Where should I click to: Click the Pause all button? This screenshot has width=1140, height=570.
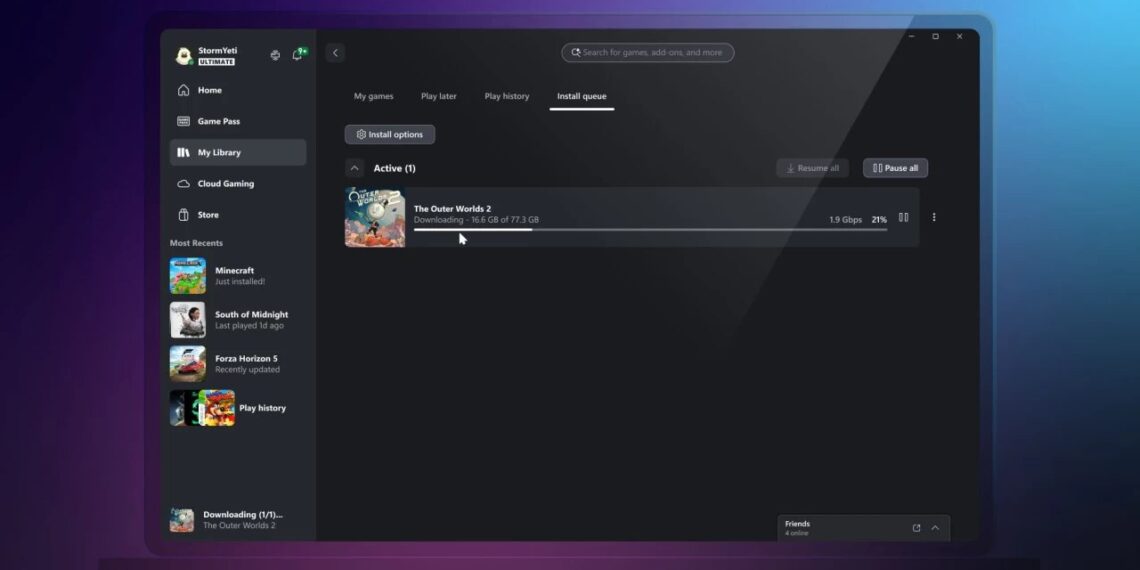[x=895, y=168]
